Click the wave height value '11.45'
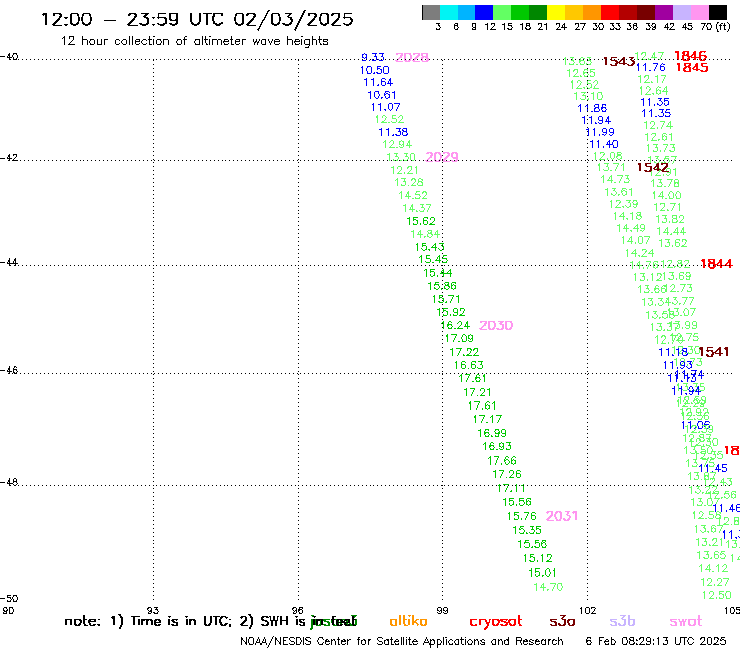This screenshot has width=740, height=650. (x=713, y=468)
